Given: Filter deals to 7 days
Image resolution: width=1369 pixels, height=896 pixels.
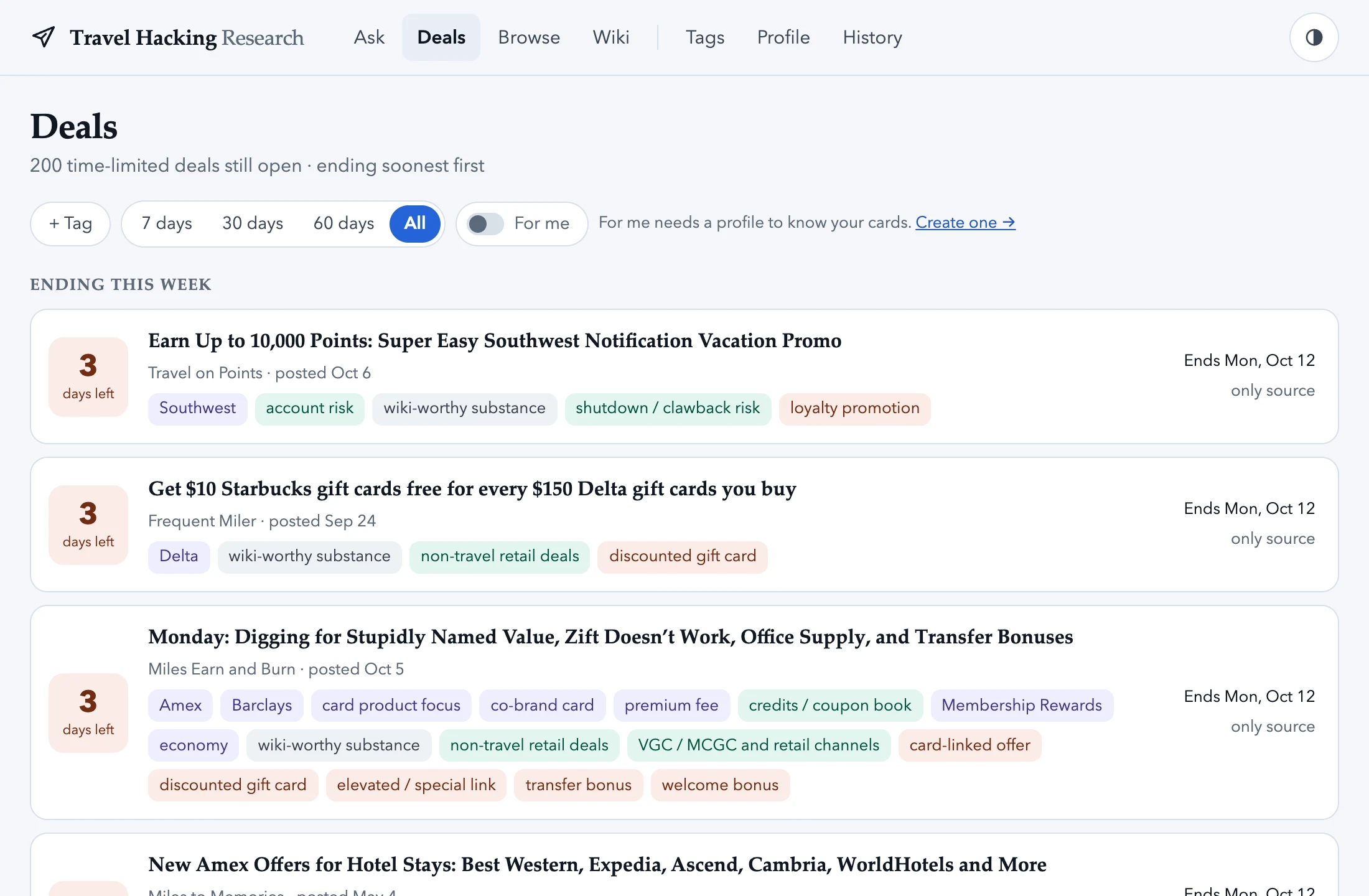Looking at the screenshot, I should (x=167, y=223).
